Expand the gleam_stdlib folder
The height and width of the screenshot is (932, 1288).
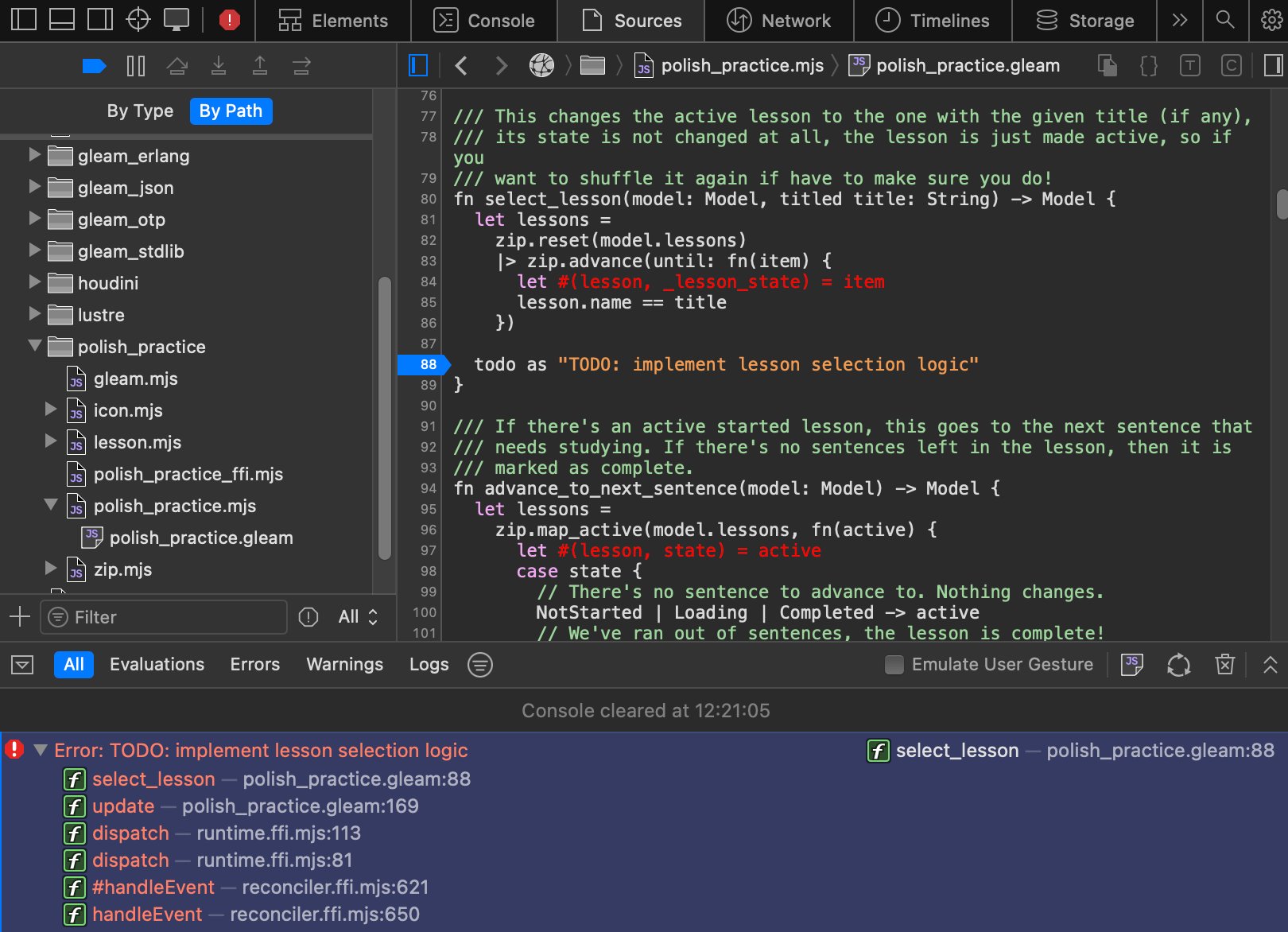(33, 251)
